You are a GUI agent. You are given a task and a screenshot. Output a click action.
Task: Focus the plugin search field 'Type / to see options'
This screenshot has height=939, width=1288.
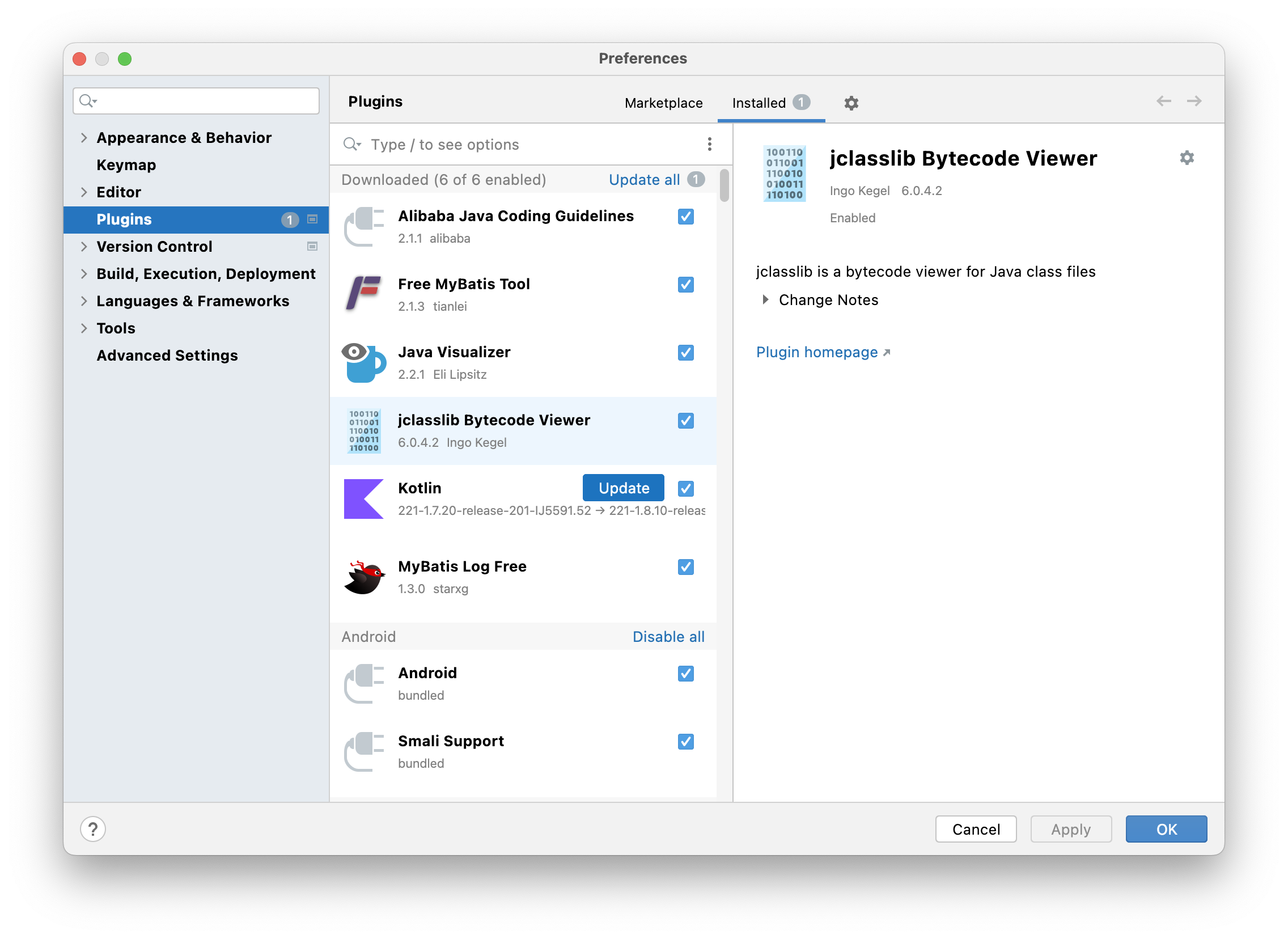point(523,145)
